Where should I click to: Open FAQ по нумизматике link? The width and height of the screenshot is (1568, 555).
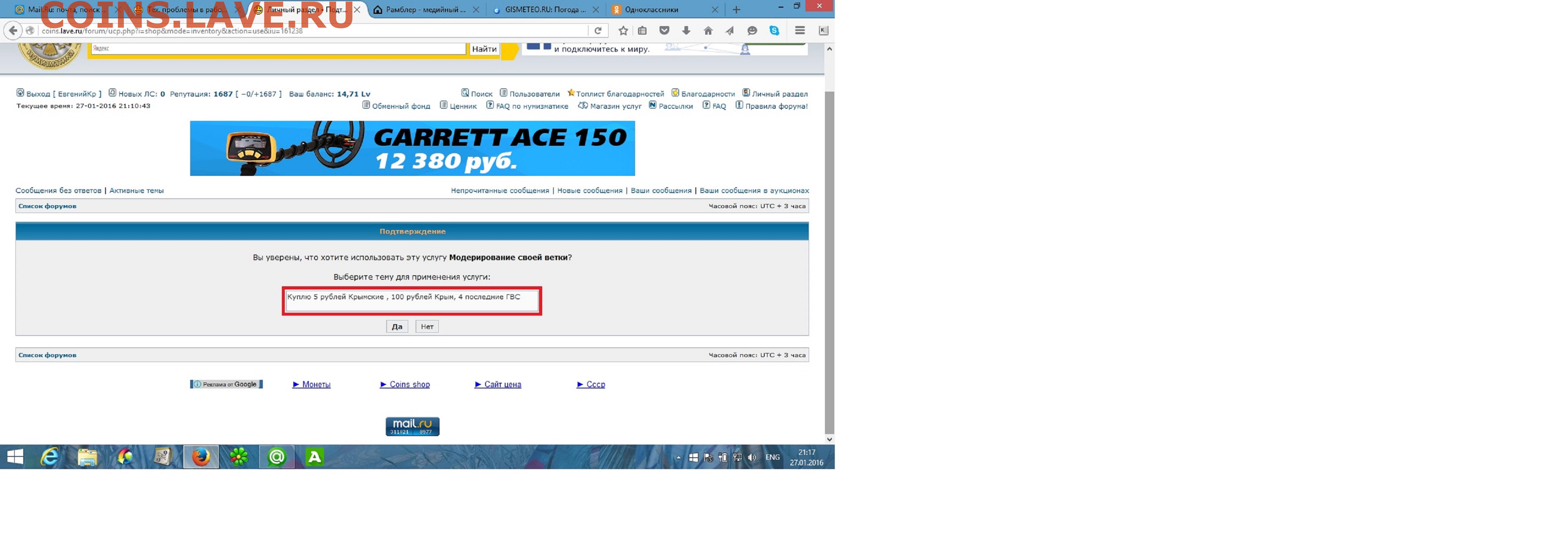[x=527, y=106]
